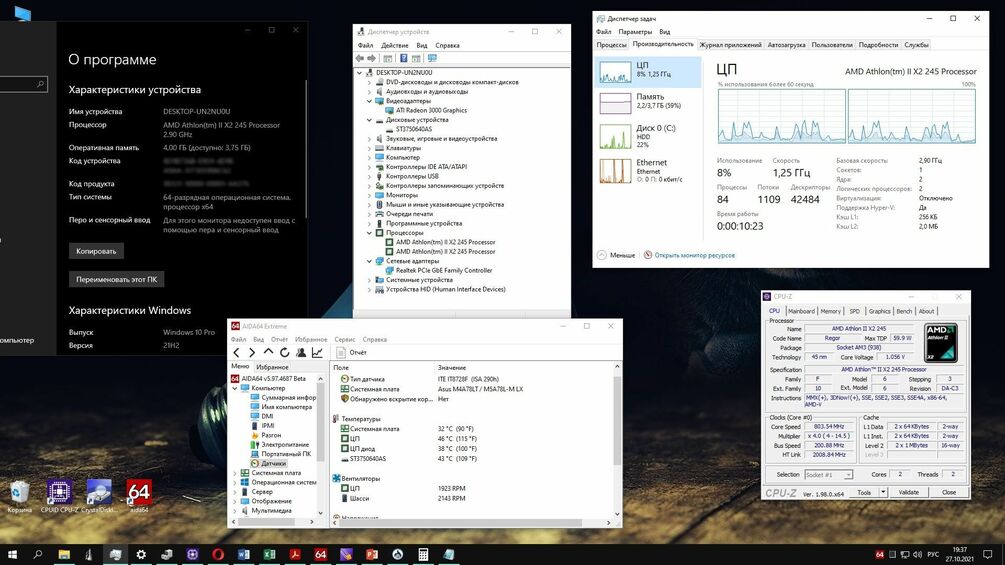Viewport: 1005px width, 565px height.
Task: Open Calculator from the taskbar
Action: click(x=423, y=555)
